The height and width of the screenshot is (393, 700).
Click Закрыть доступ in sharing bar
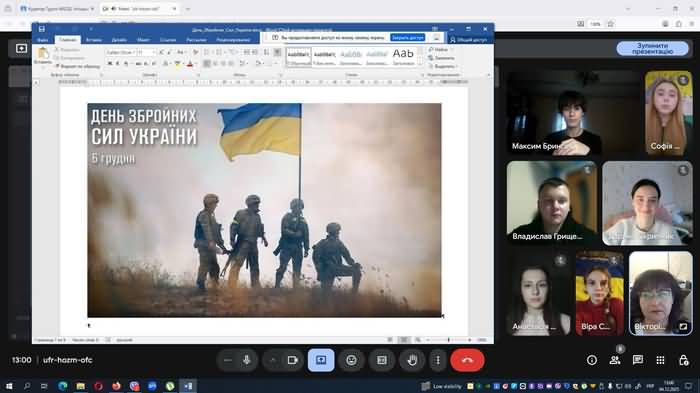408,38
